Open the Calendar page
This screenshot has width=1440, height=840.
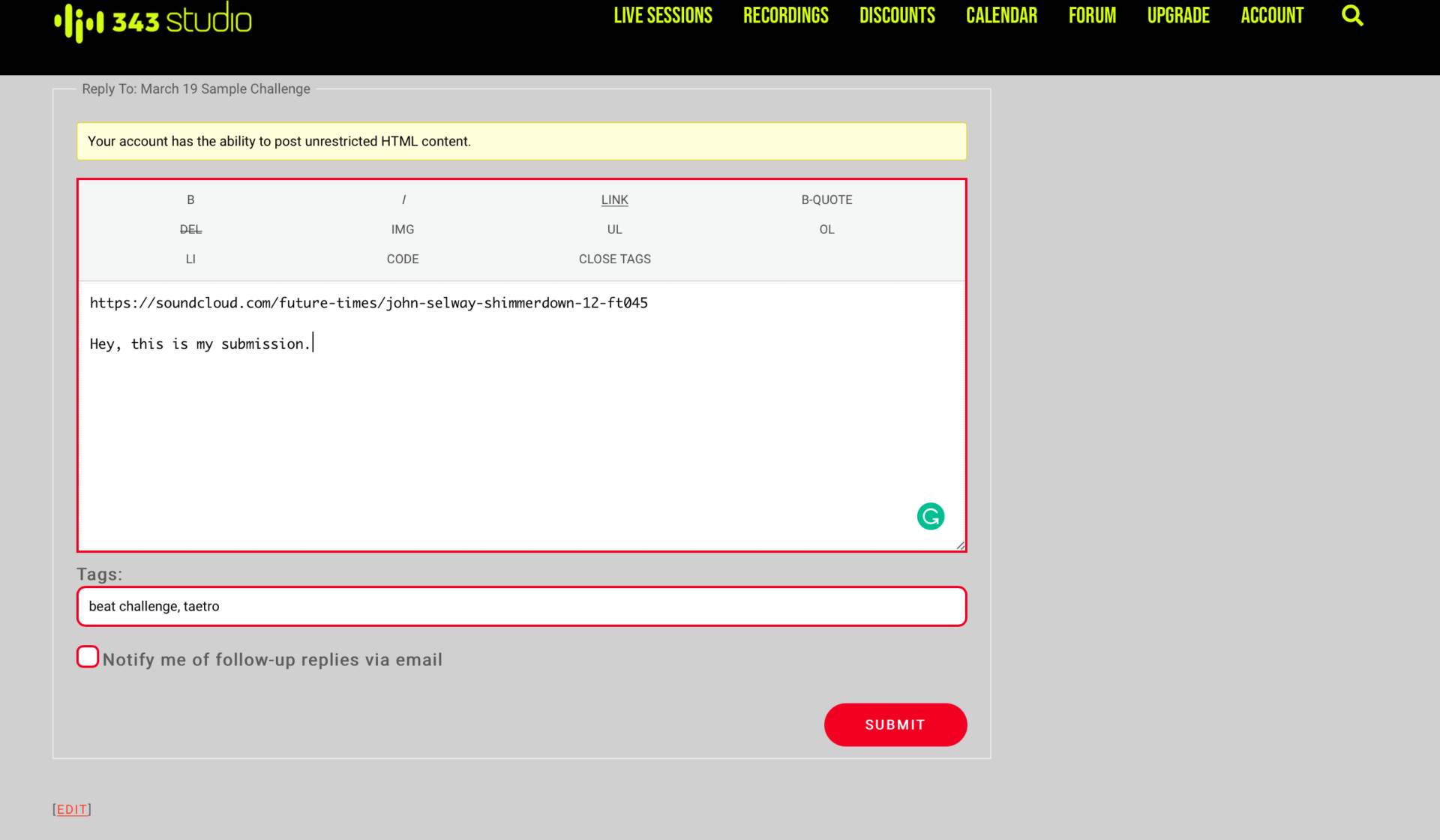[1002, 16]
